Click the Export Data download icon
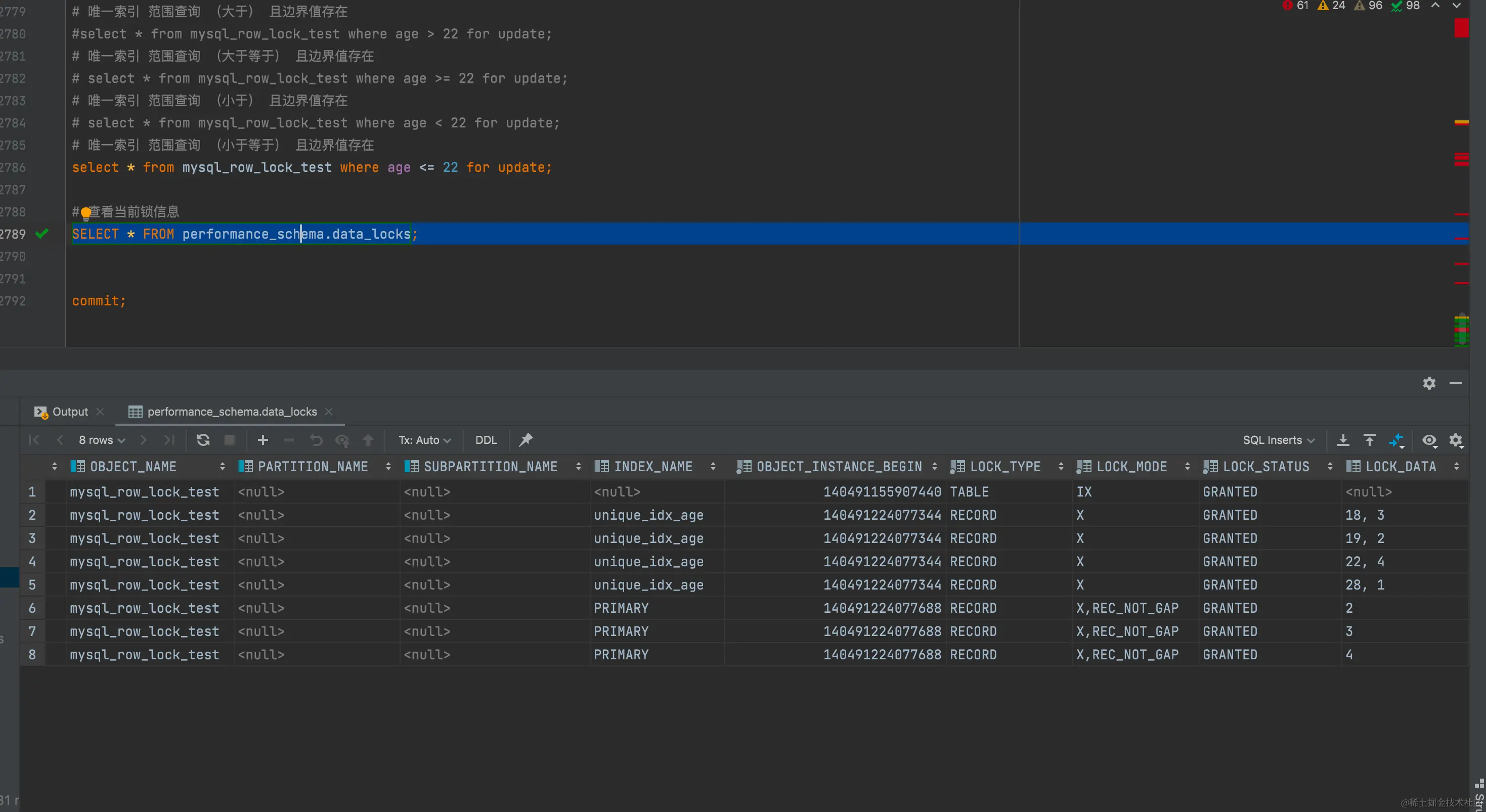The width and height of the screenshot is (1486, 812). [x=1343, y=440]
